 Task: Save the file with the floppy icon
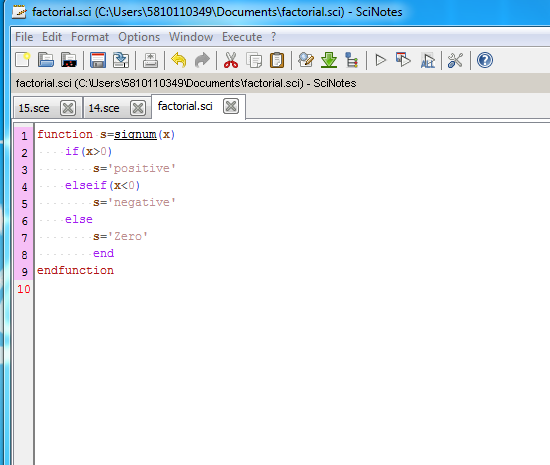coord(98,60)
